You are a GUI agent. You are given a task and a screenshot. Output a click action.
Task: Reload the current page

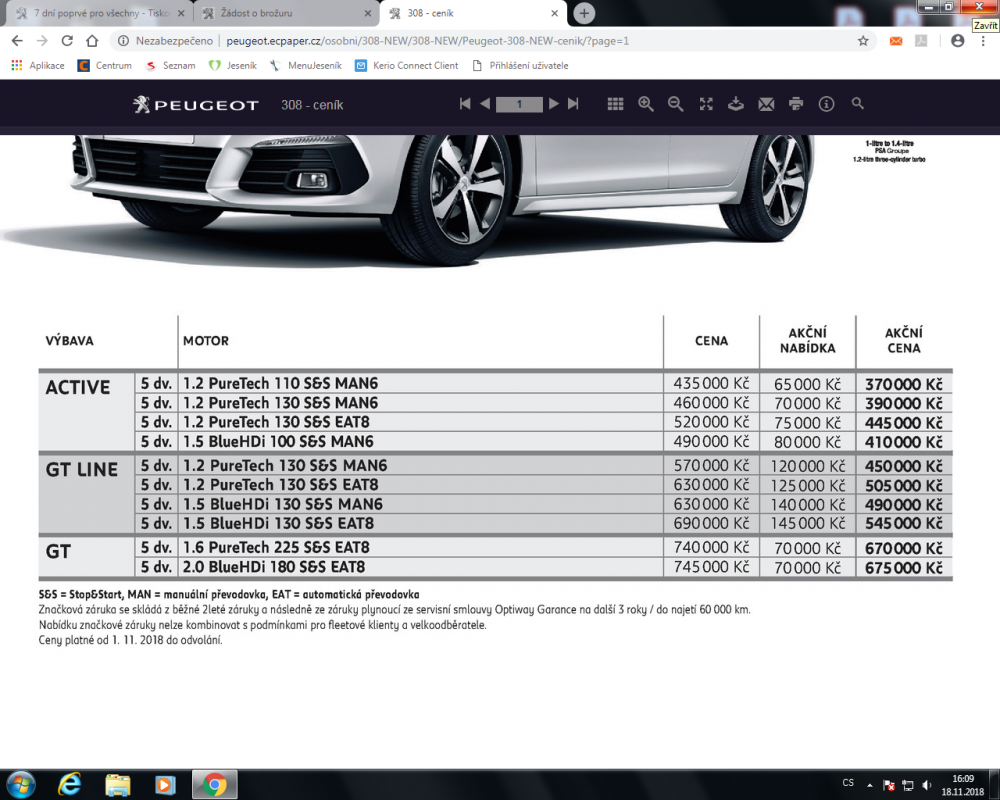tap(67, 41)
